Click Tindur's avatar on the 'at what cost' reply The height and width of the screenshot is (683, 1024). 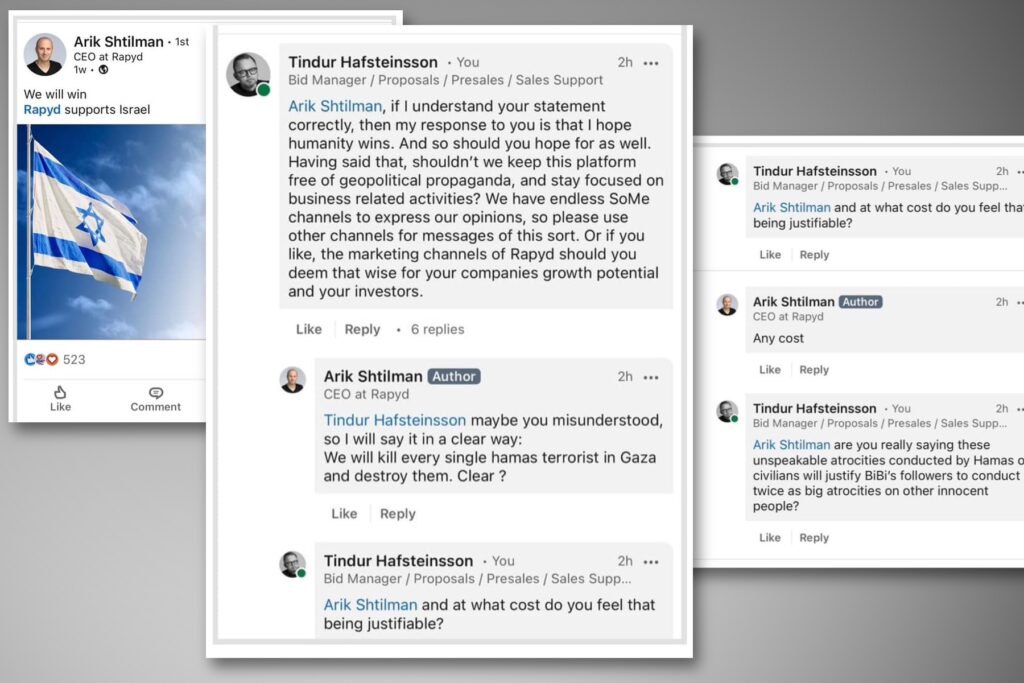(x=292, y=564)
